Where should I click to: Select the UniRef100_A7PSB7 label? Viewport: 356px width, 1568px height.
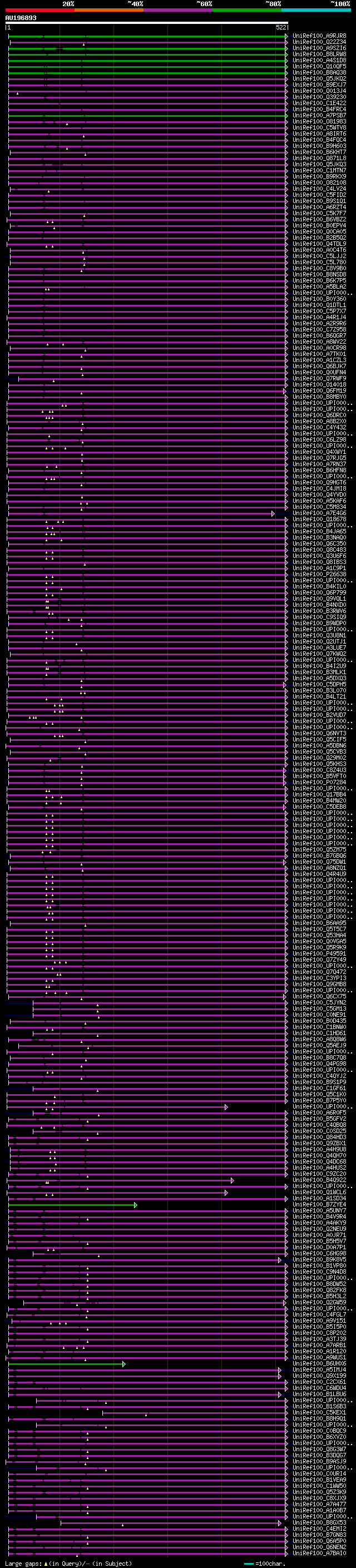pyautogui.click(x=319, y=115)
